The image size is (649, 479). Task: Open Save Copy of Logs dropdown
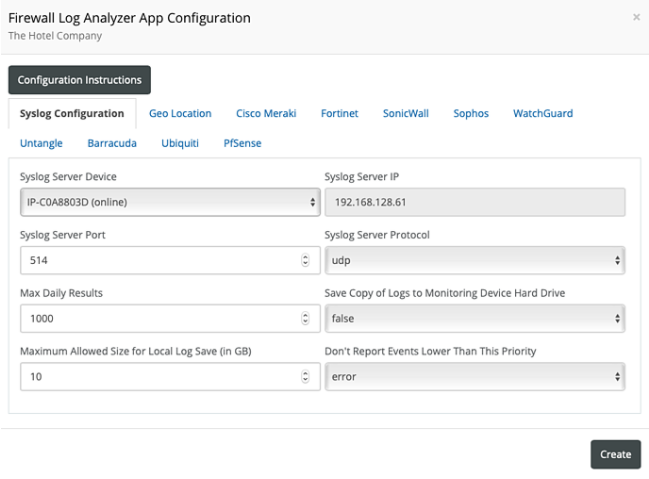tap(475, 318)
